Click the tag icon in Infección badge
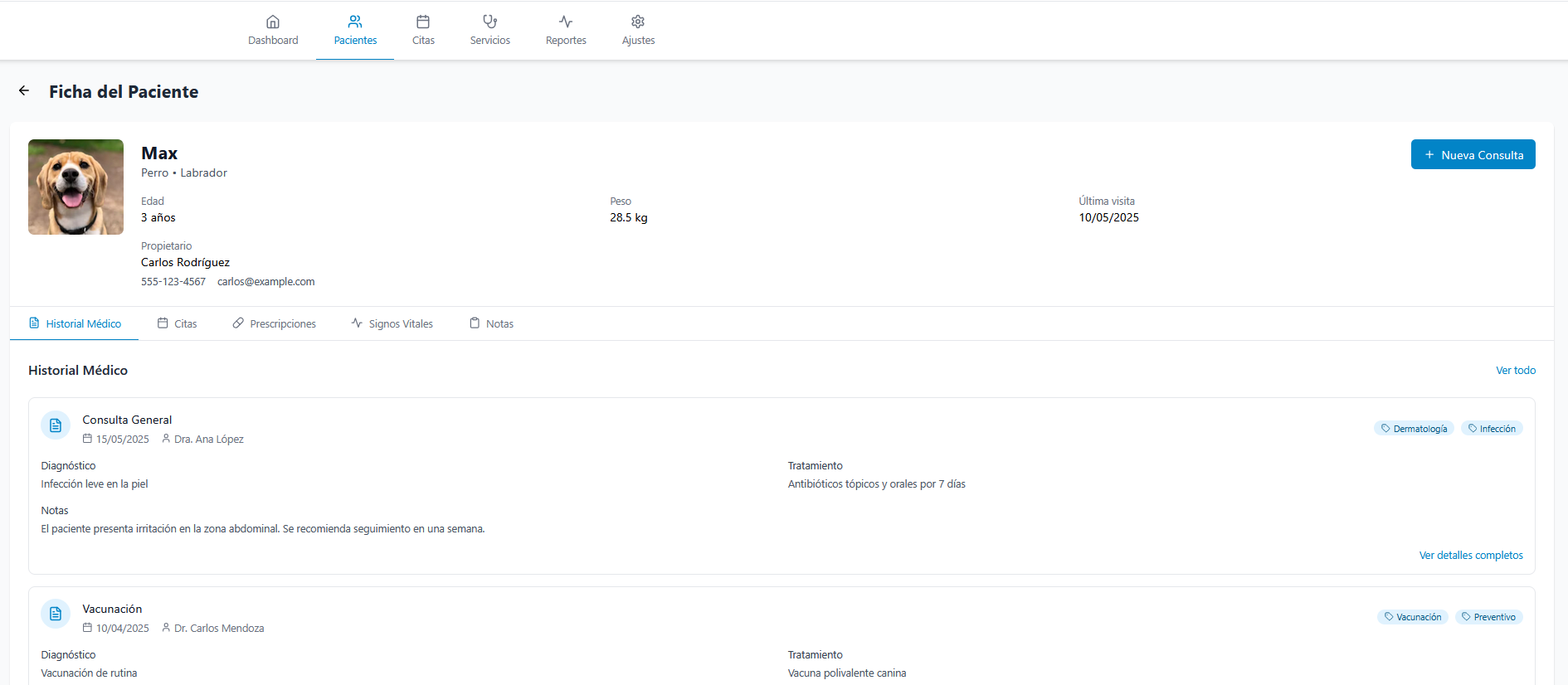 pyautogui.click(x=1473, y=429)
